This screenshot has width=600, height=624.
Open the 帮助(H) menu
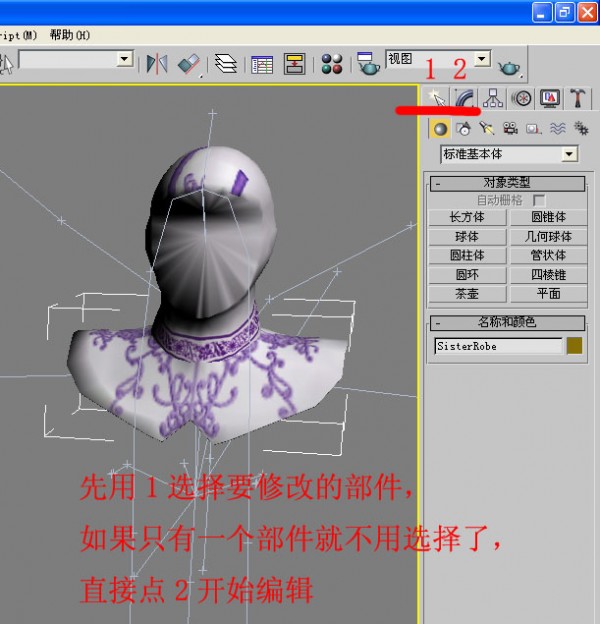coord(70,35)
